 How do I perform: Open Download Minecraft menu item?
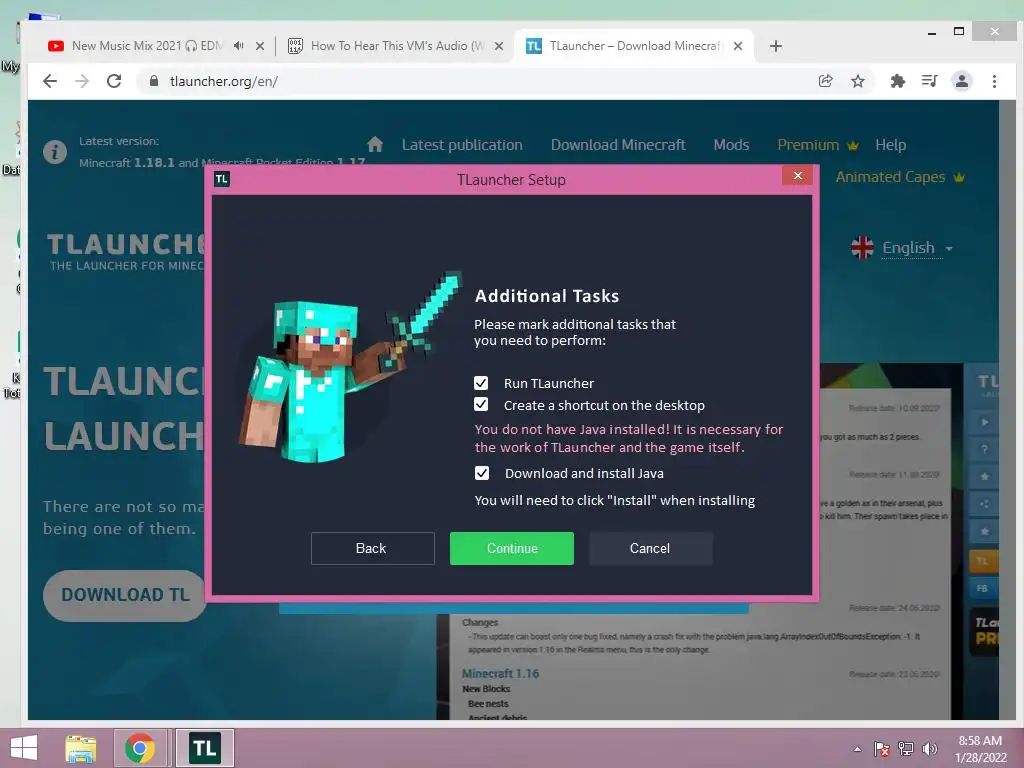(x=618, y=145)
